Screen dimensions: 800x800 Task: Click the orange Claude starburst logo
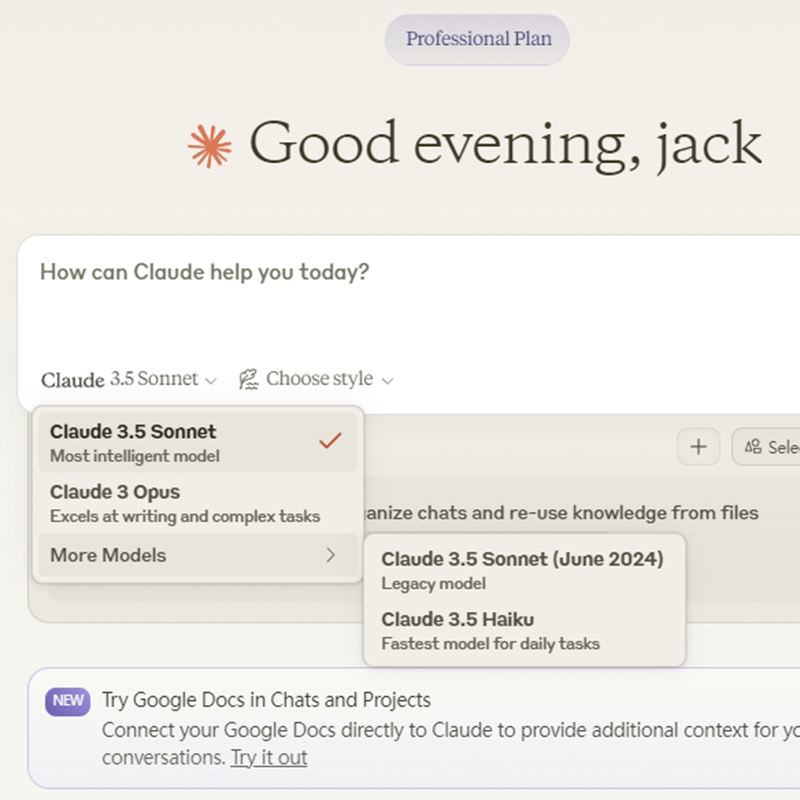(209, 147)
